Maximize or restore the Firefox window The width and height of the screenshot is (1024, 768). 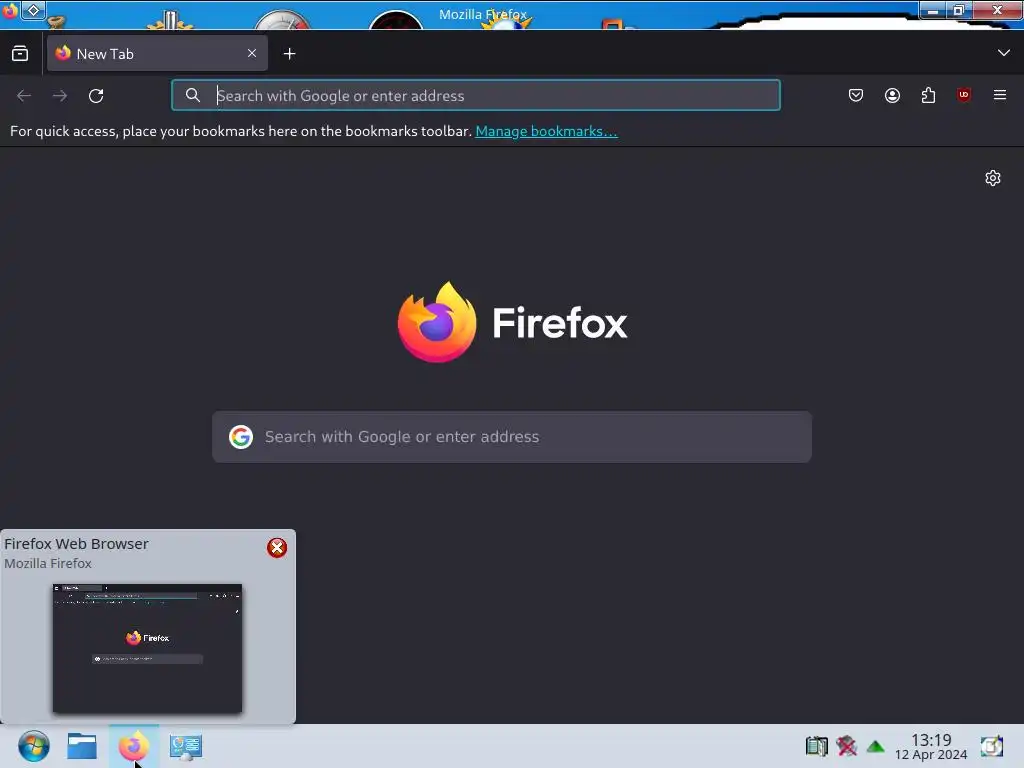point(959,10)
